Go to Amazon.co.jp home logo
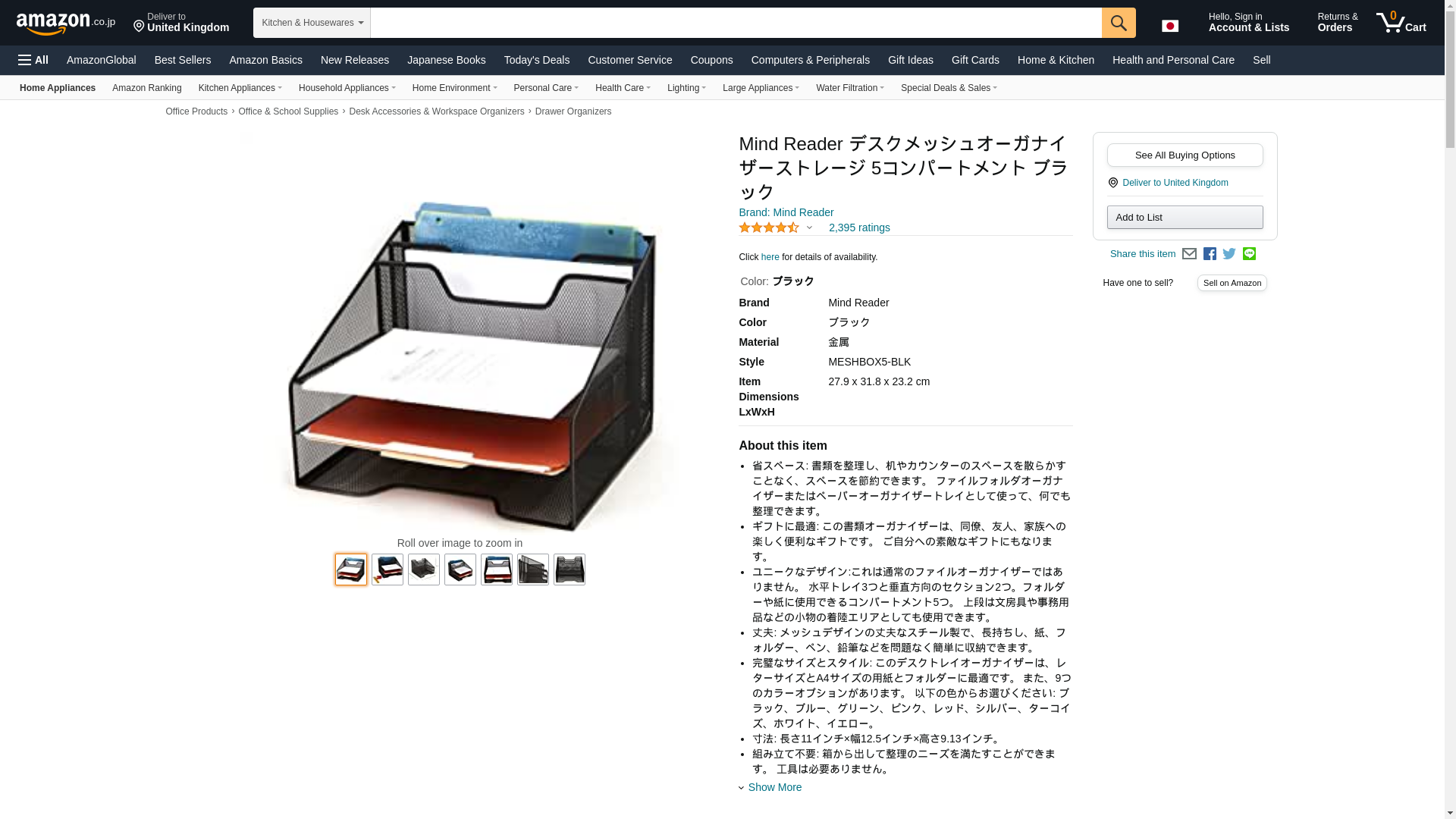The width and height of the screenshot is (1456, 819). 66,23
